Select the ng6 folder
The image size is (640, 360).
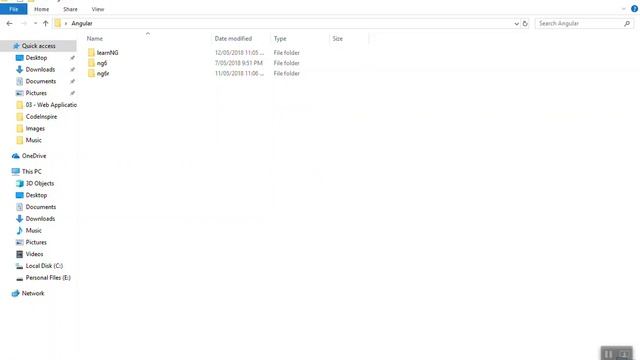[102, 63]
